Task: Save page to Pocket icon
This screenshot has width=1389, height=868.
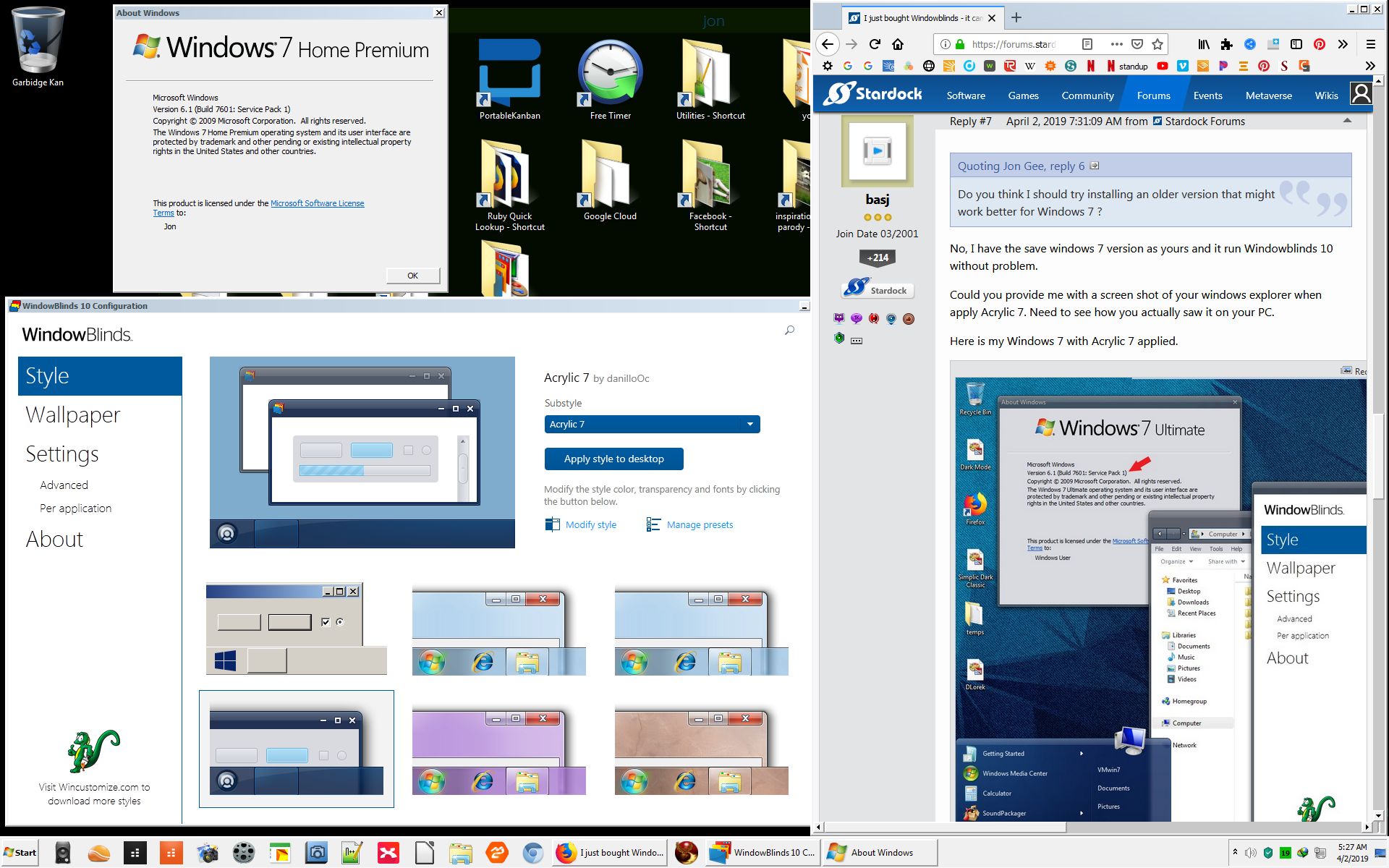Action: coord(1137,44)
